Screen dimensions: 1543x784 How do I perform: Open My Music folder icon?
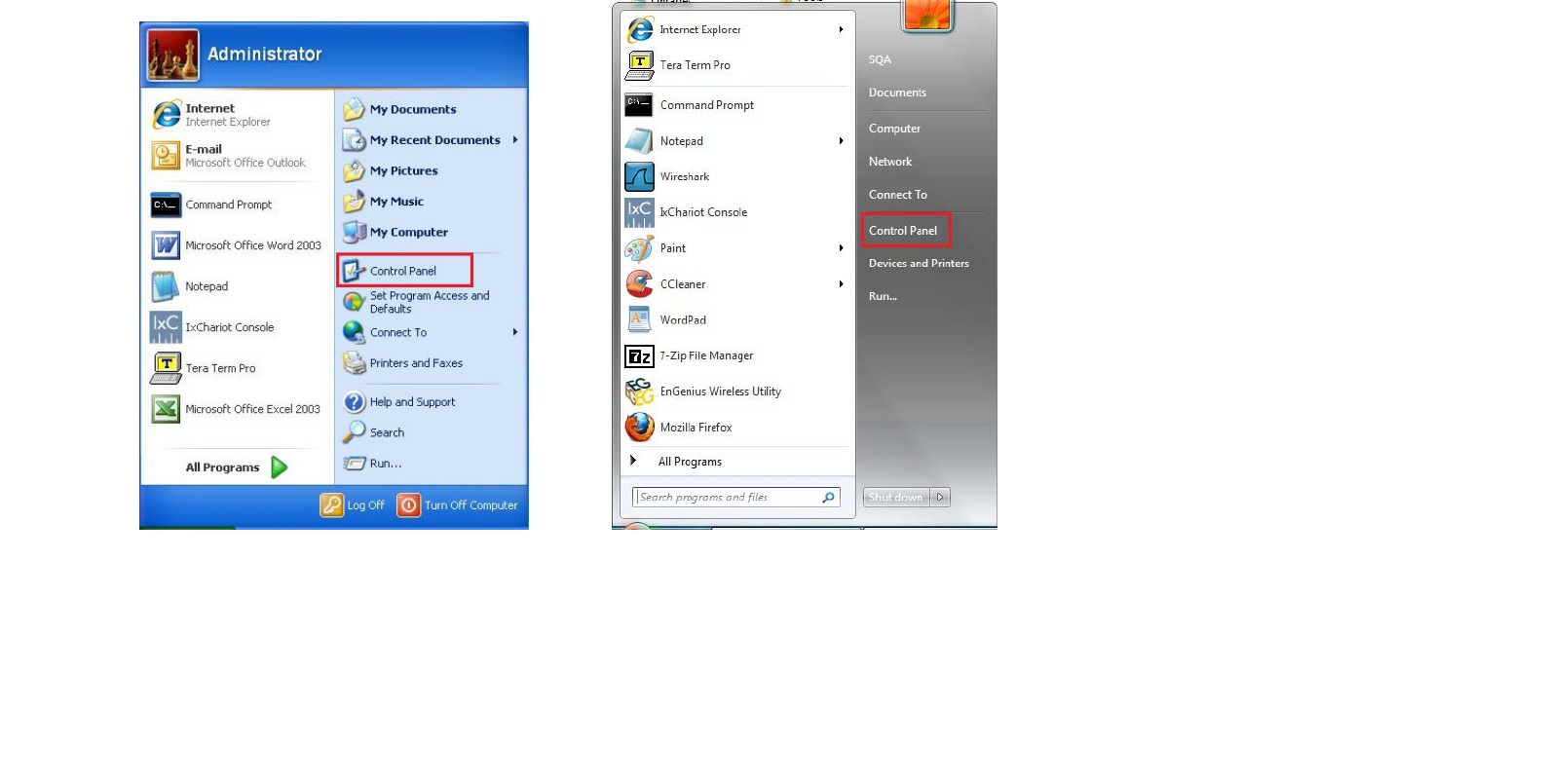[x=354, y=202]
